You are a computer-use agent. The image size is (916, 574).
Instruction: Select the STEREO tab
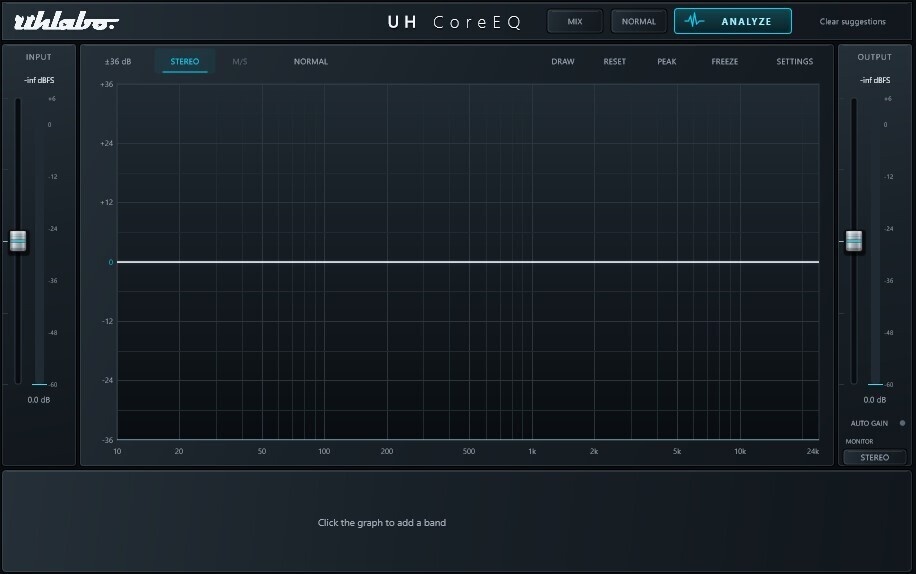click(x=185, y=61)
